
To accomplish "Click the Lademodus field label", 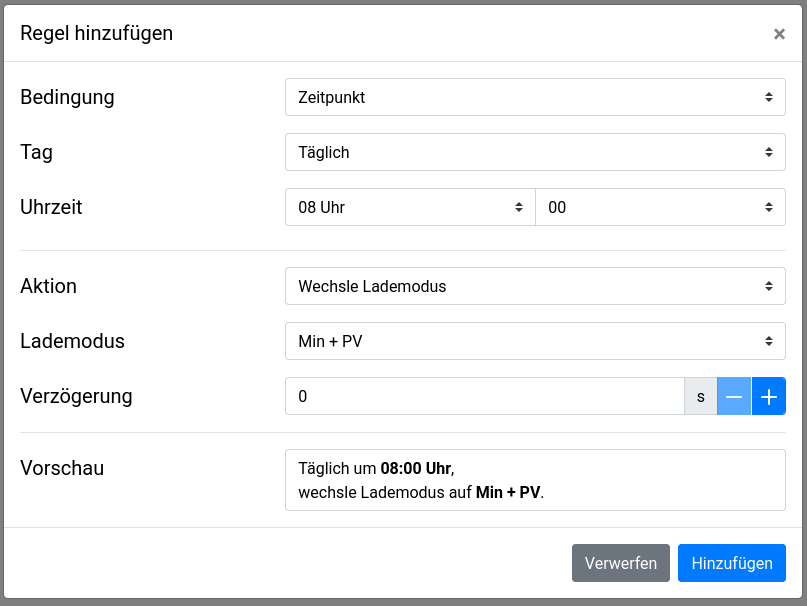I will (x=73, y=341).
